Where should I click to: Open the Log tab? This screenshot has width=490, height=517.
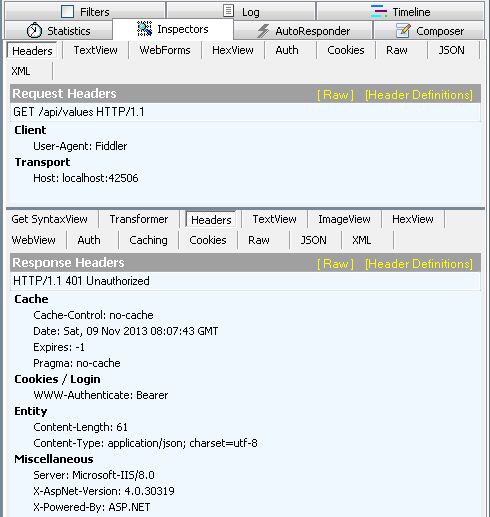click(241, 11)
